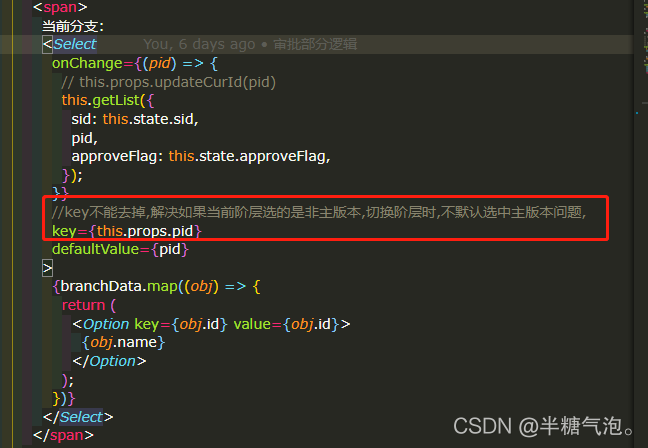The image size is (648, 448).
Task: Click the {obj.name} expression
Action: point(123,343)
